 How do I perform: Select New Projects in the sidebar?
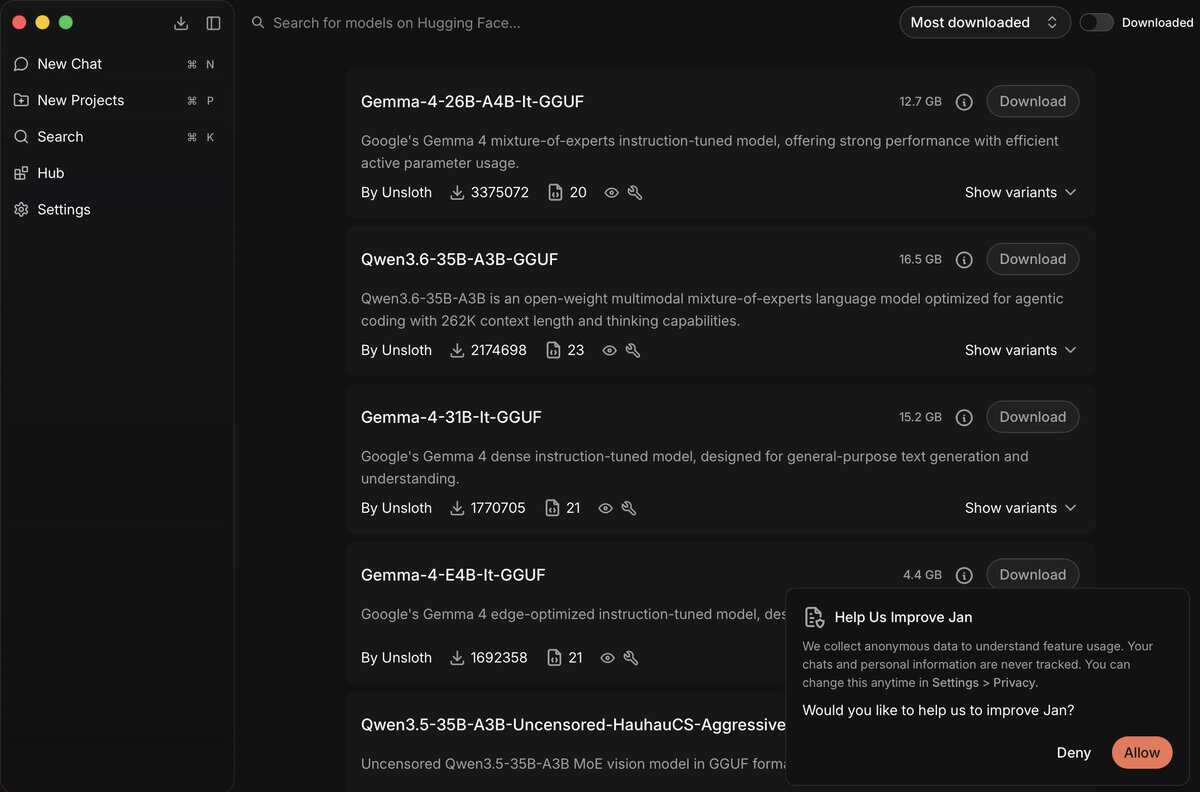click(x=116, y=100)
